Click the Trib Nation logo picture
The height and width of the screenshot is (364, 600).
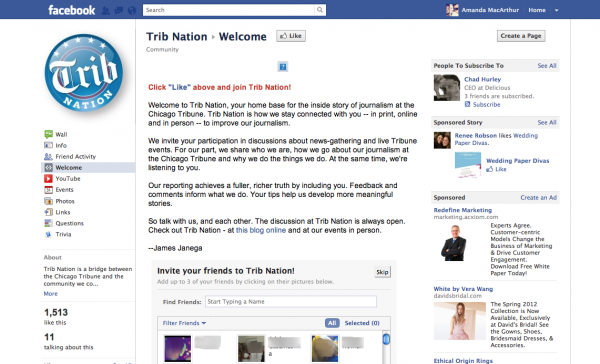click(84, 73)
